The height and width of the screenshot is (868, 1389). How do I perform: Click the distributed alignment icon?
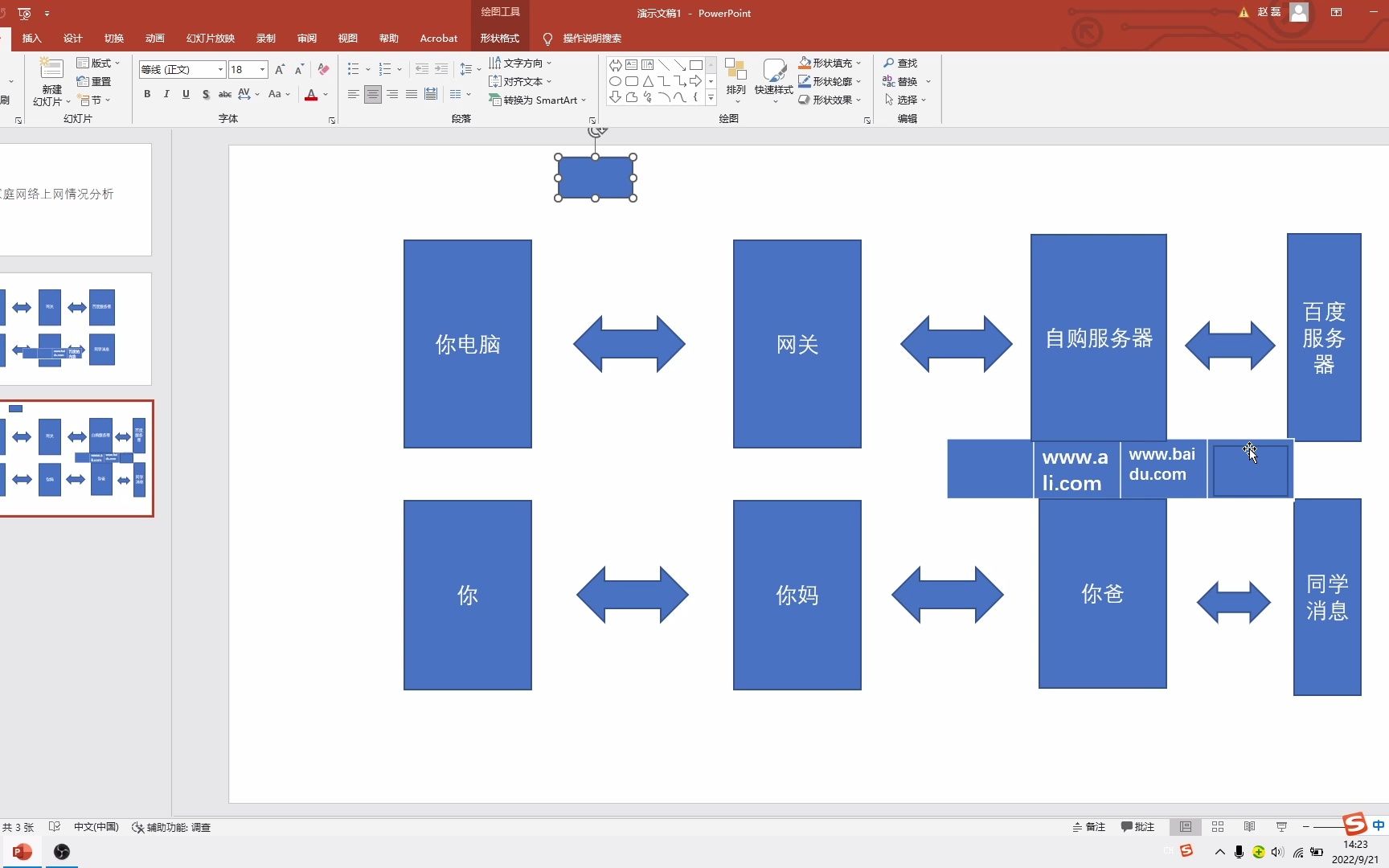coord(431,94)
